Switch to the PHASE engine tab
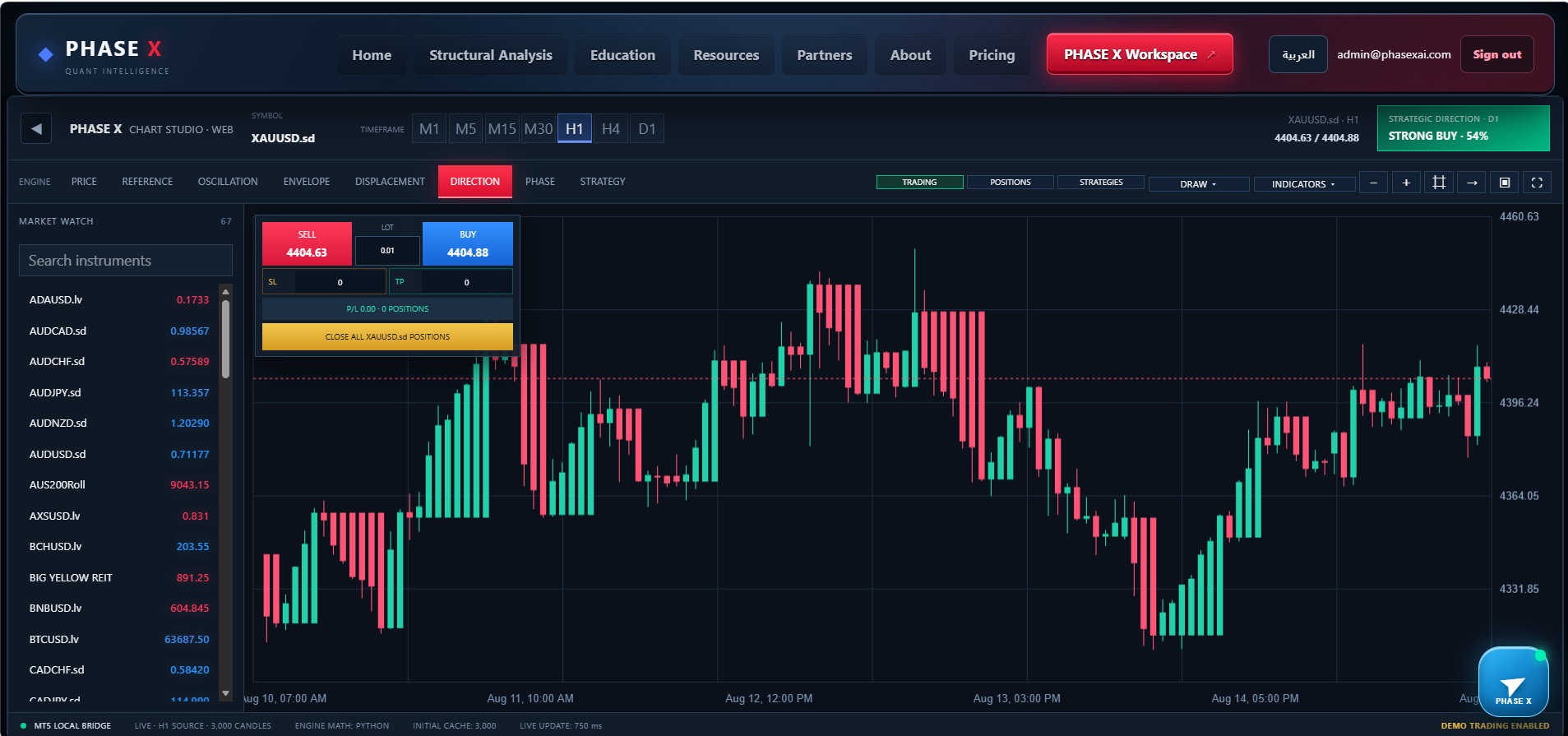This screenshot has width=1568, height=736. point(540,182)
